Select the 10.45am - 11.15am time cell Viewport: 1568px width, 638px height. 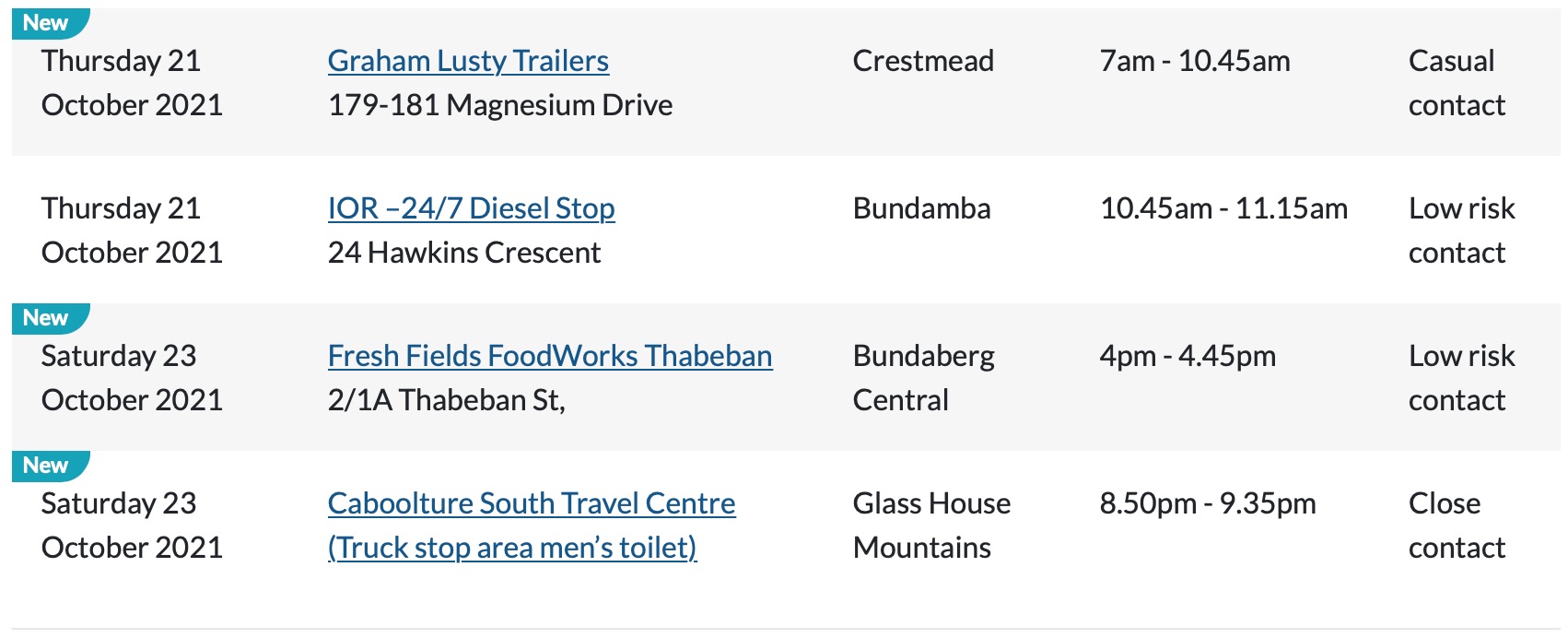1223,208
